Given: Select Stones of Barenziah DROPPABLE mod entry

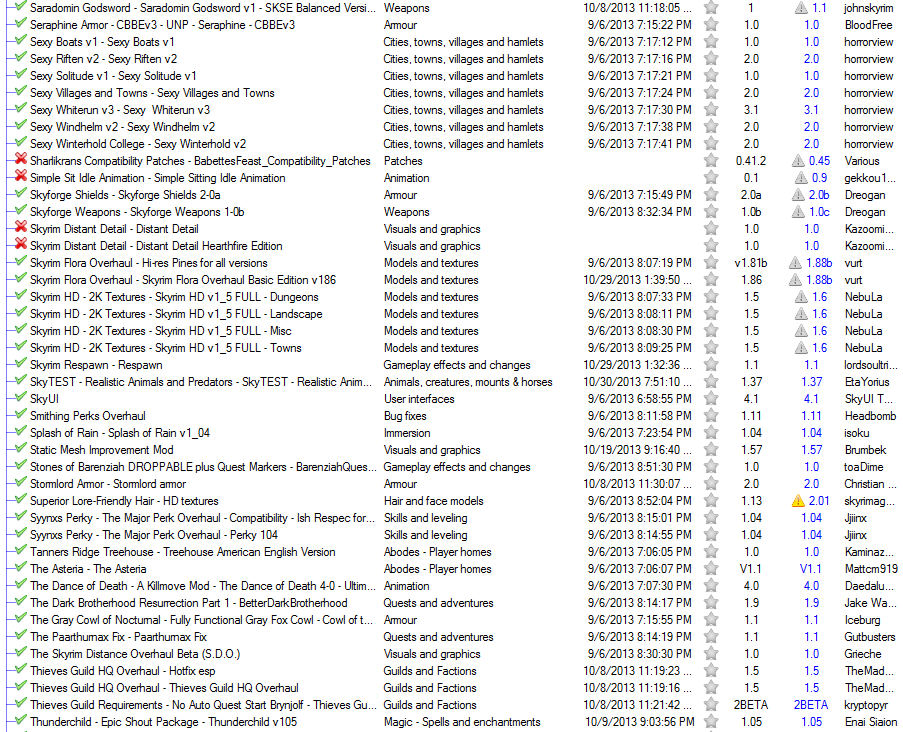Looking at the screenshot, I should point(203,467).
